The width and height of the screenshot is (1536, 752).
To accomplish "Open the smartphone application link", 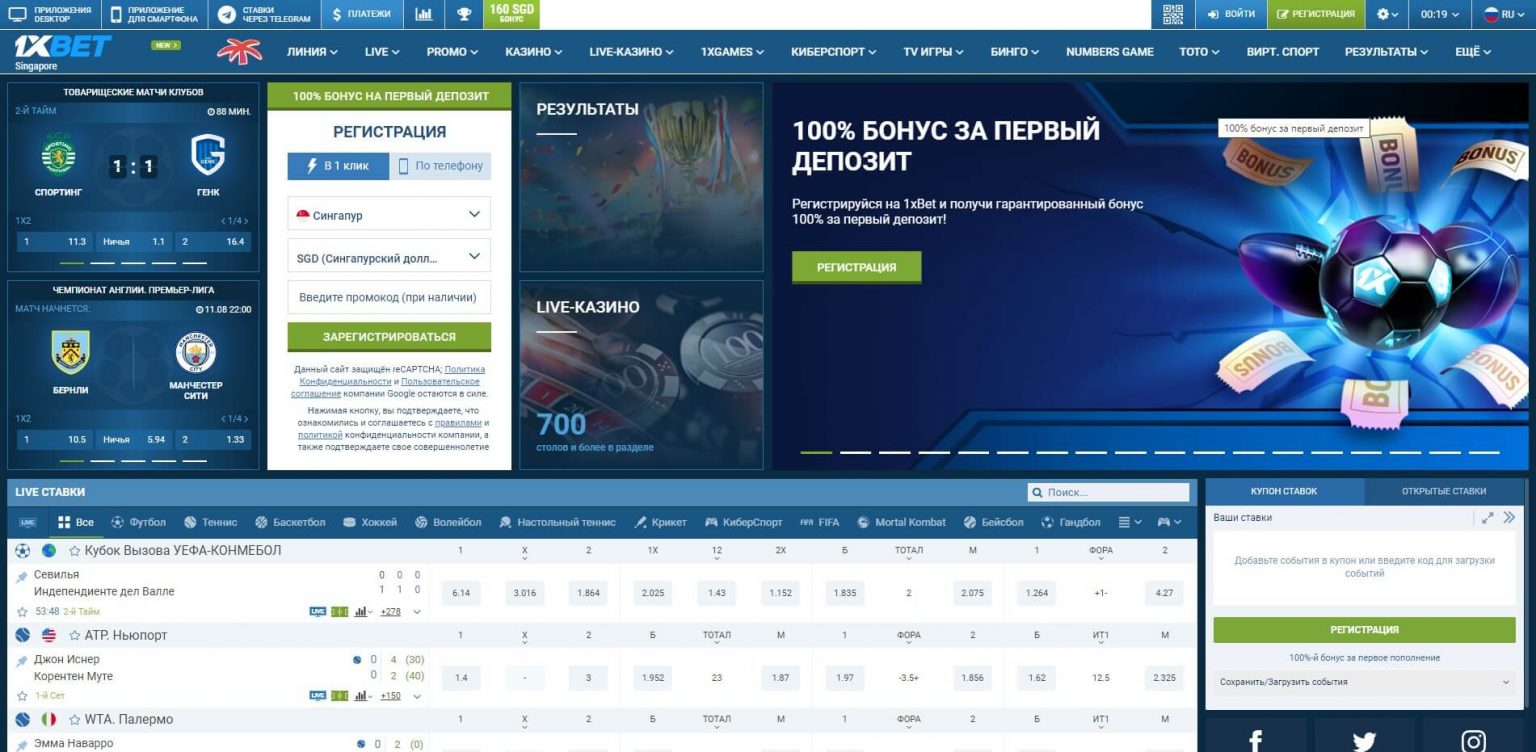I will click(155, 14).
